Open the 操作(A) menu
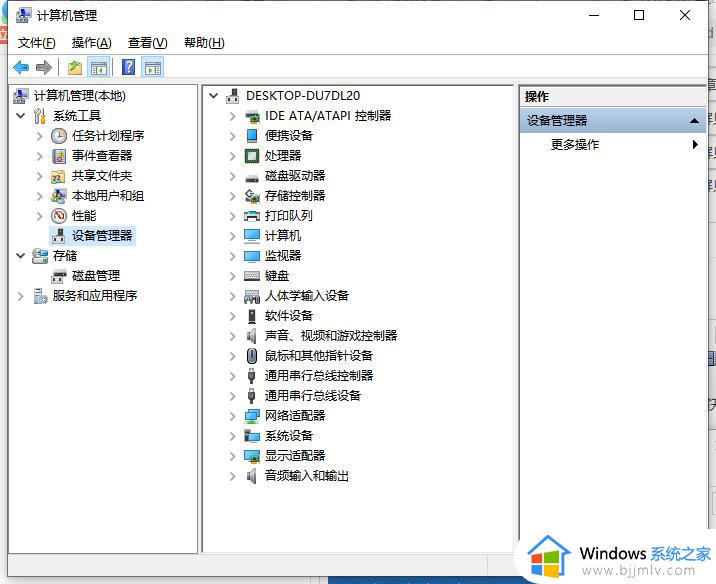This screenshot has width=716, height=584. tap(91, 43)
